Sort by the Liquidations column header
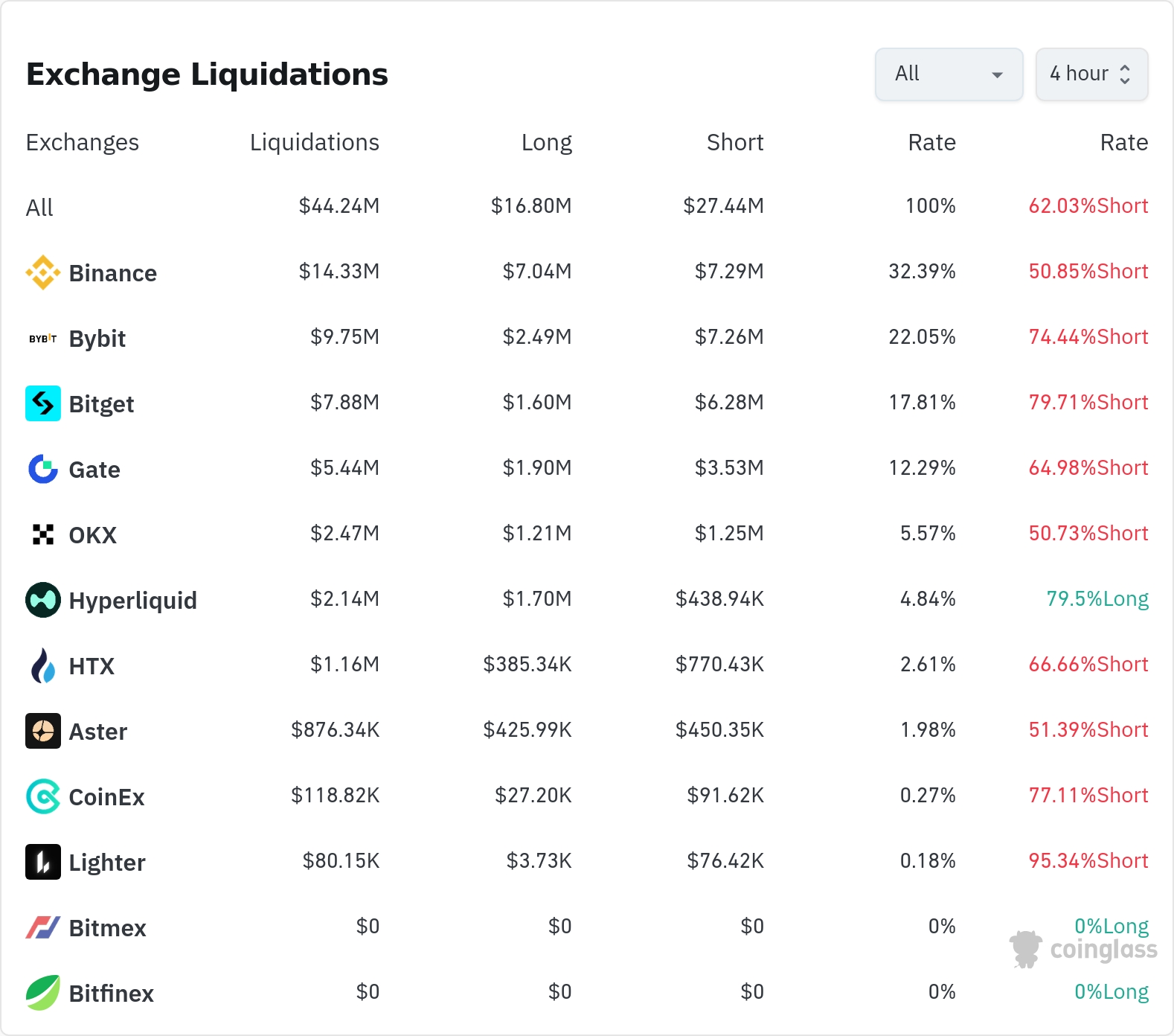 coord(314,142)
